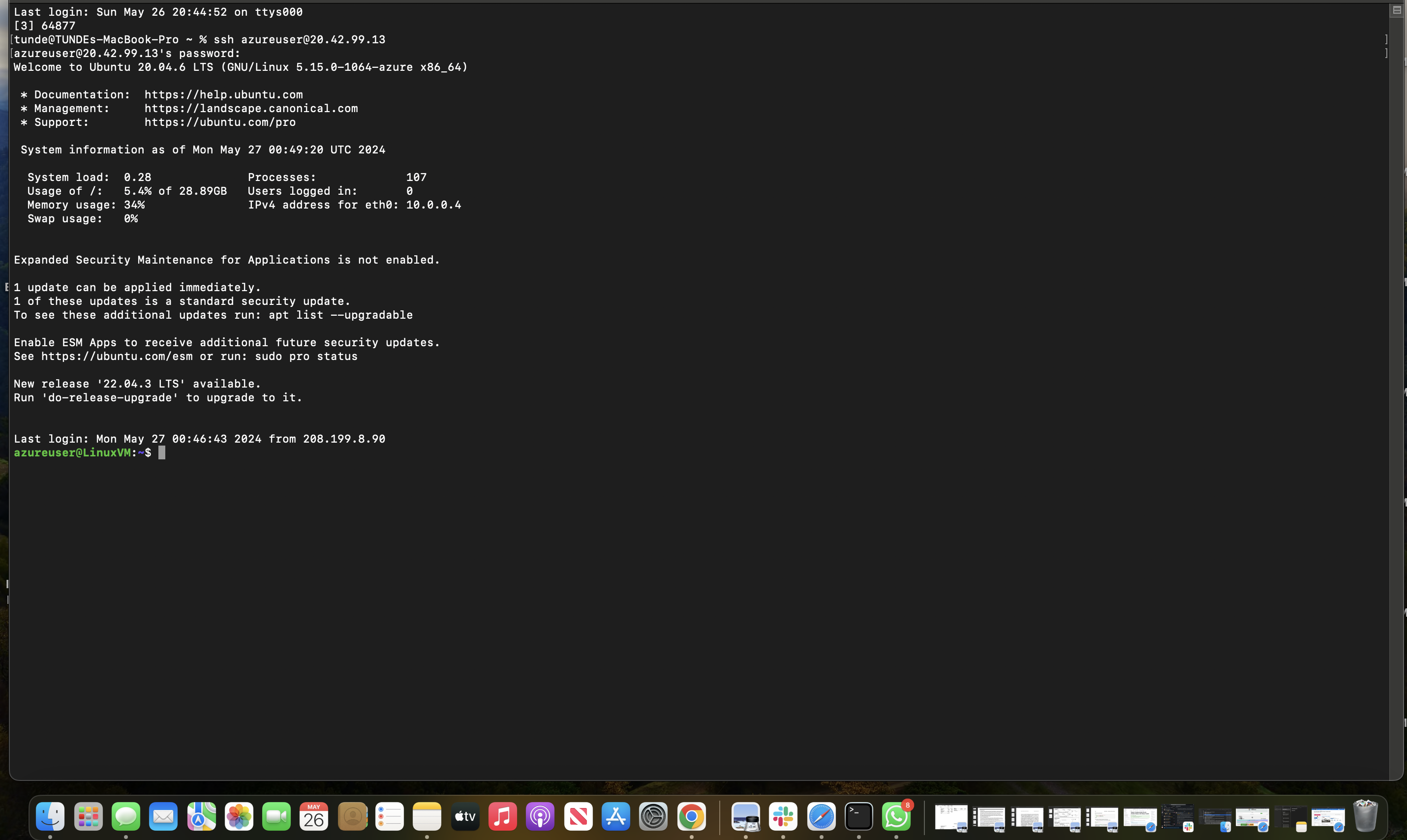The width and height of the screenshot is (1407, 840).
Task: Open Launchpad from the dock
Action: pyautogui.click(x=89, y=816)
